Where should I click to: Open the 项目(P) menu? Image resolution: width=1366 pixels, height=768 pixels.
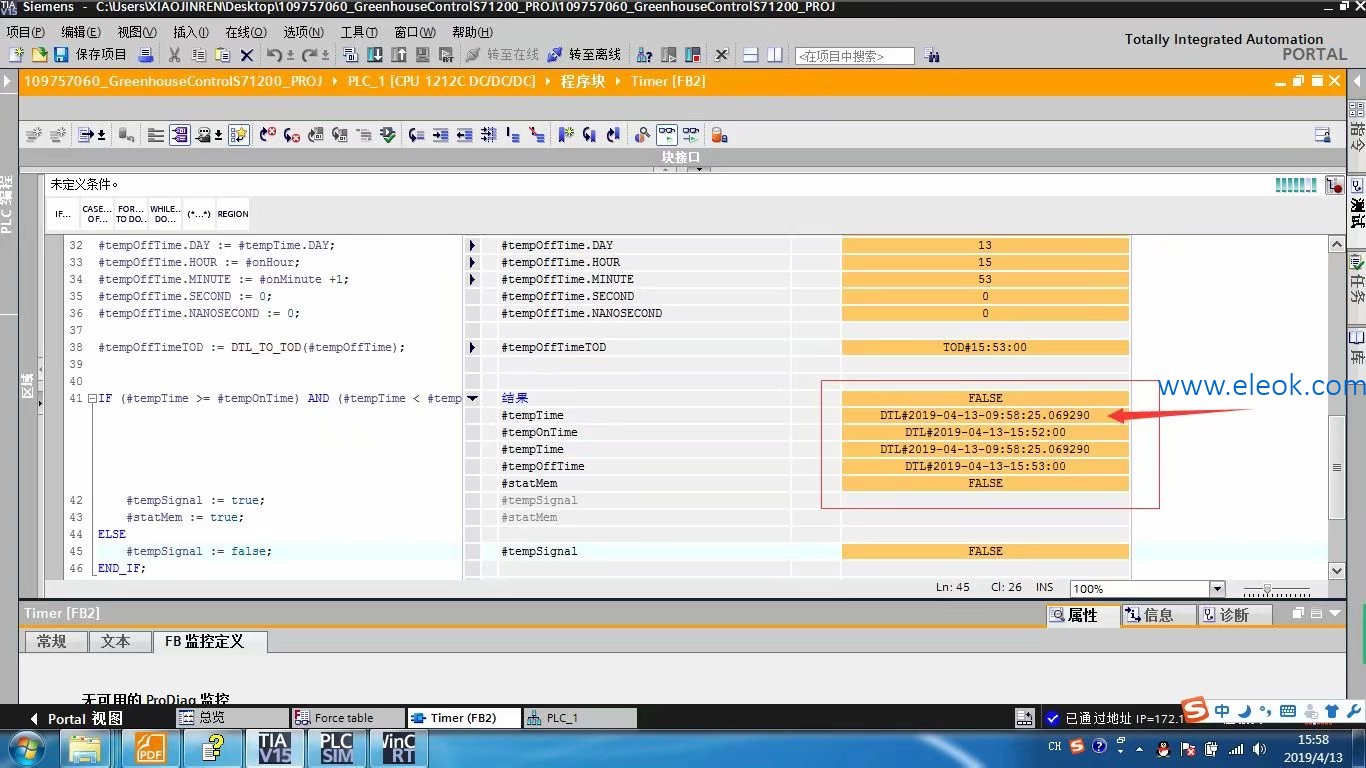coord(25,32)
